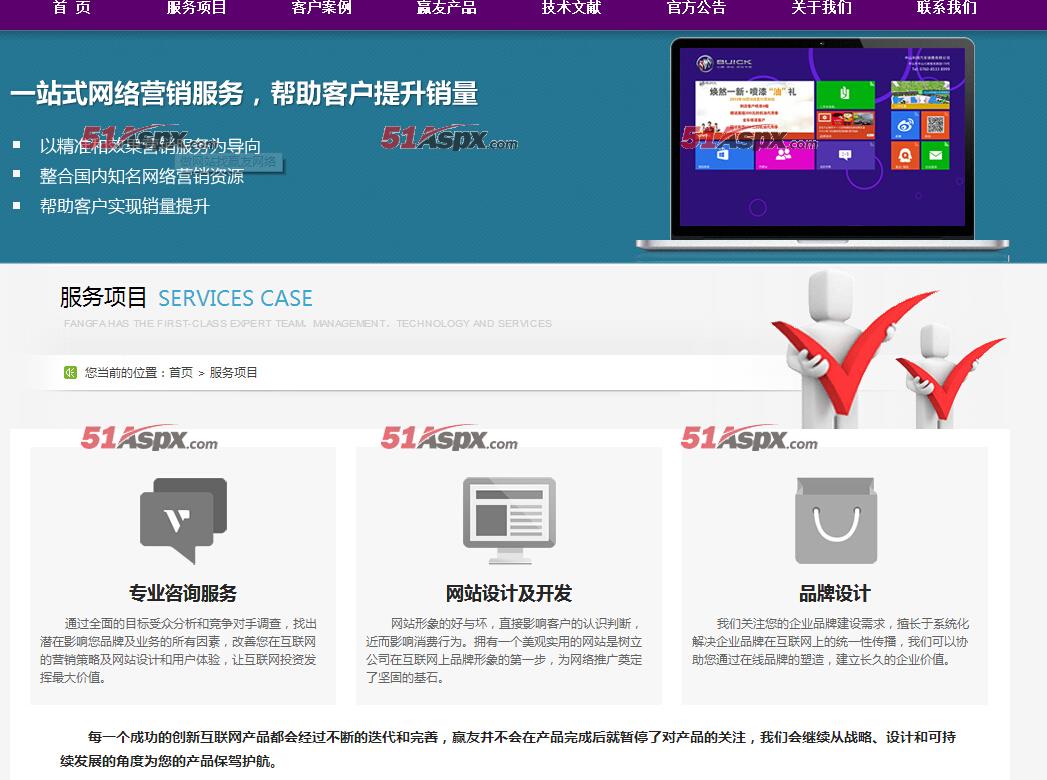Click the bullet text 以精准和效果营销服务为导向
This screenshot has width=1047, height=780.
(x=150, y=146)
